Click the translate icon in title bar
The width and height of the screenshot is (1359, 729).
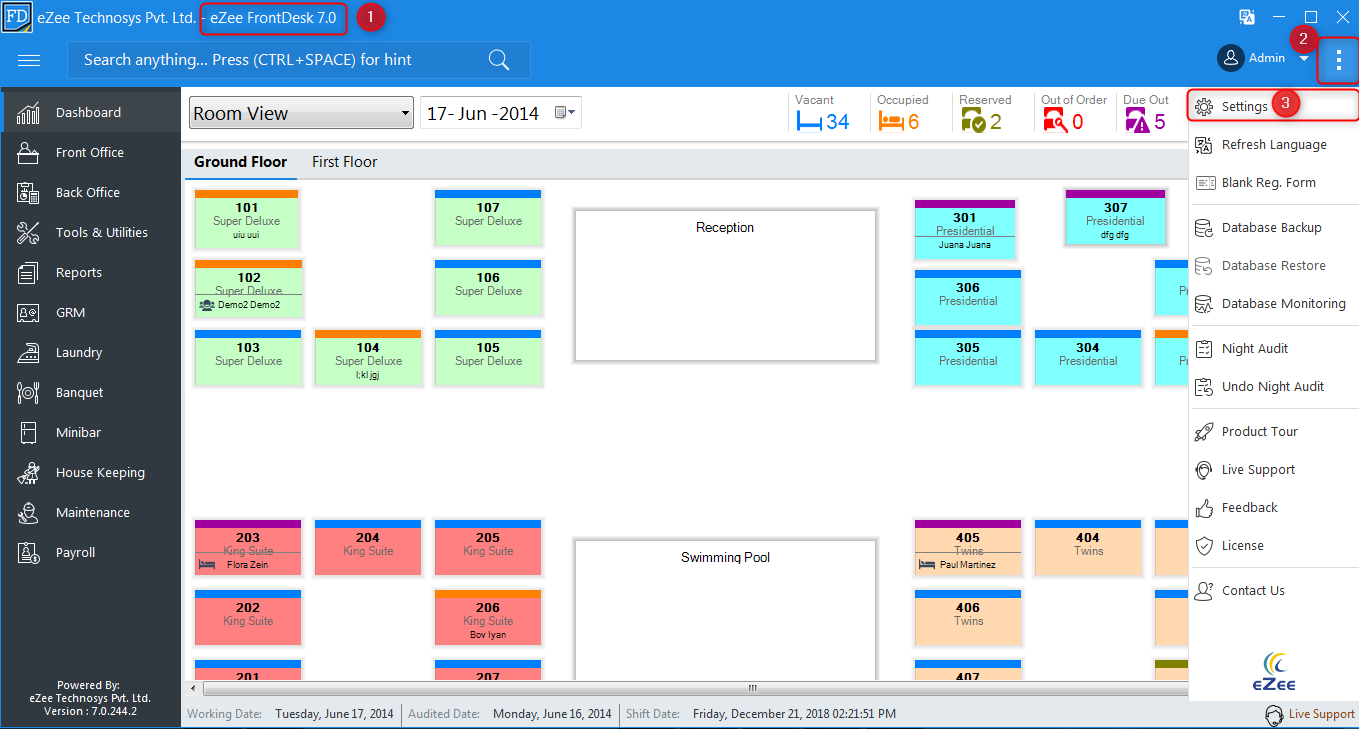tap(1247, 17)
